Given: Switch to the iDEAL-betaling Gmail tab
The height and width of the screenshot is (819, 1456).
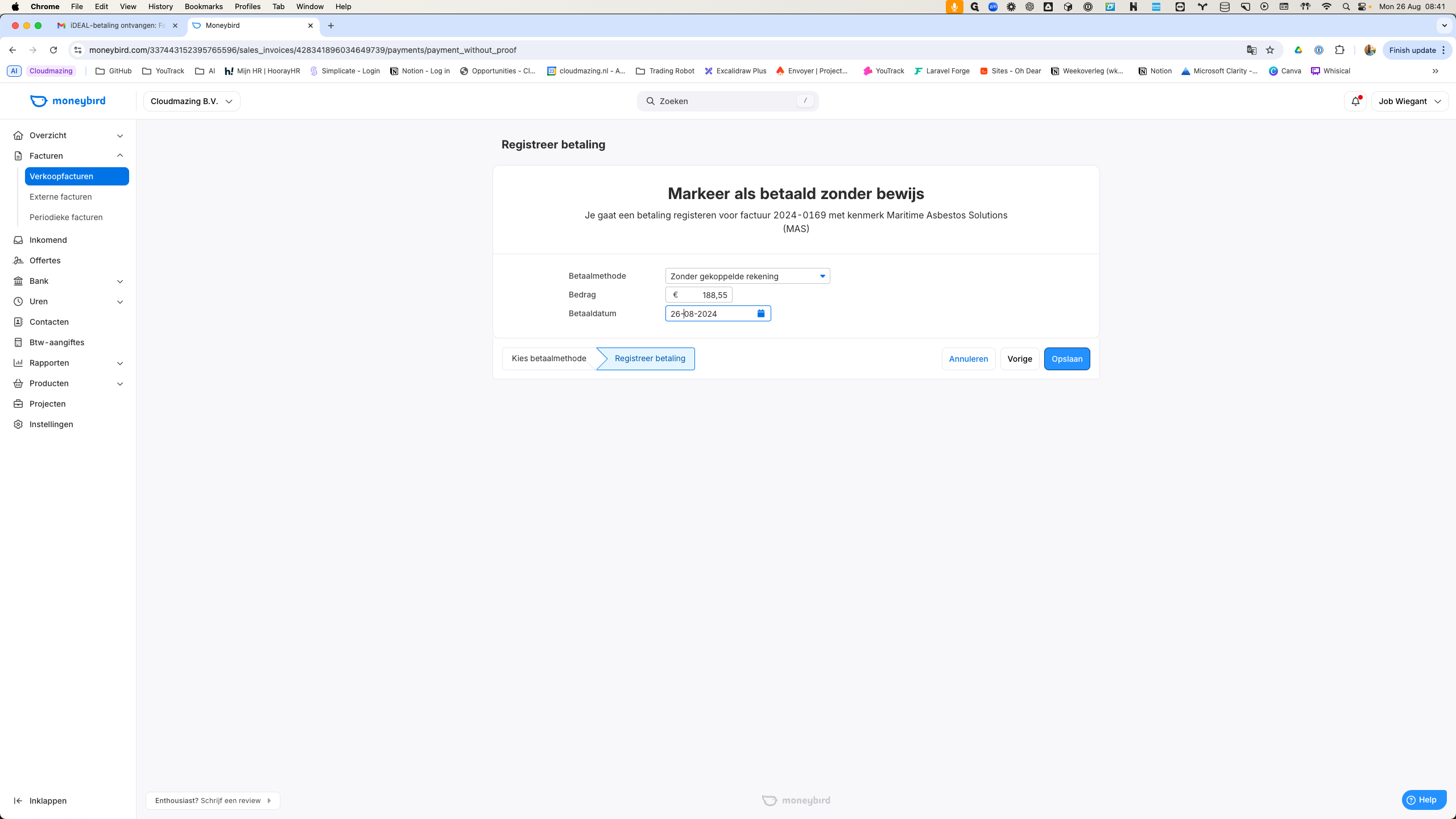Looking at the screenshot, I should 117,26.
